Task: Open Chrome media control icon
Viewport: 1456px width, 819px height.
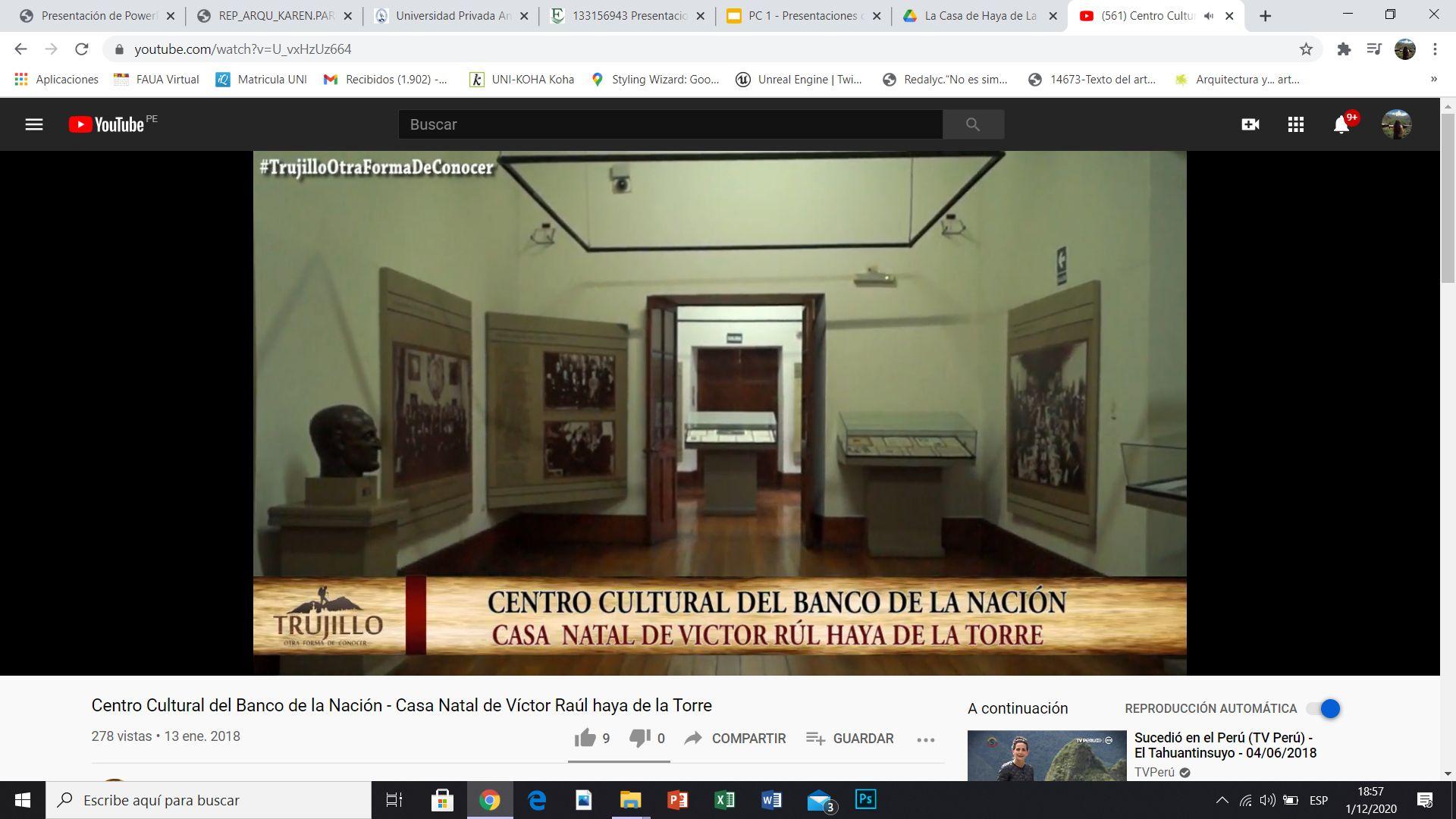Action: pyautogui.click(x=1374, y=49)
